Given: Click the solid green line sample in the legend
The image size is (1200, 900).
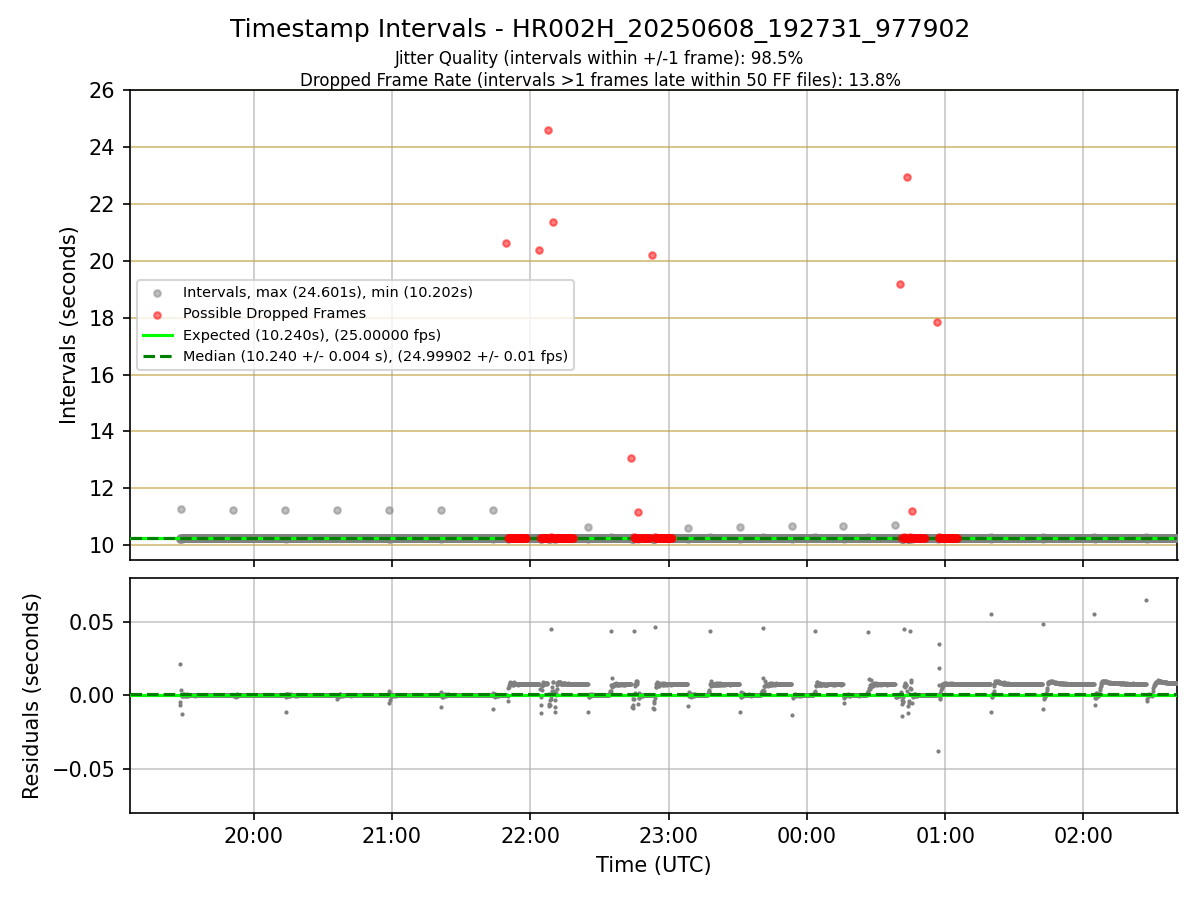Looking at the screenshot, I should [157, 335].
